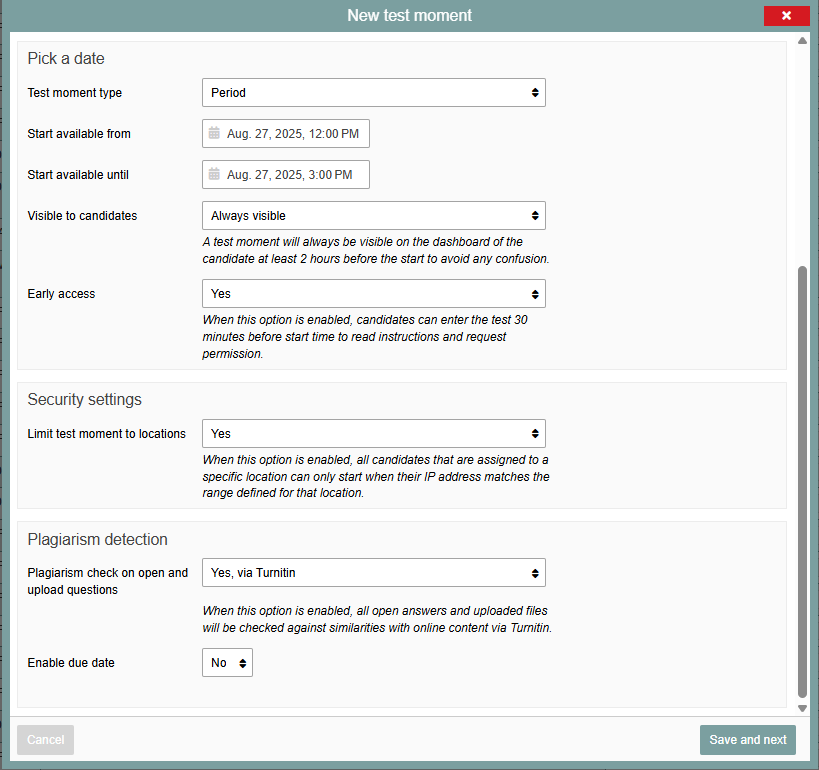Screen dimensions: 819x770
Task: Click the Save and next button
Action: [x=747, y=740]
